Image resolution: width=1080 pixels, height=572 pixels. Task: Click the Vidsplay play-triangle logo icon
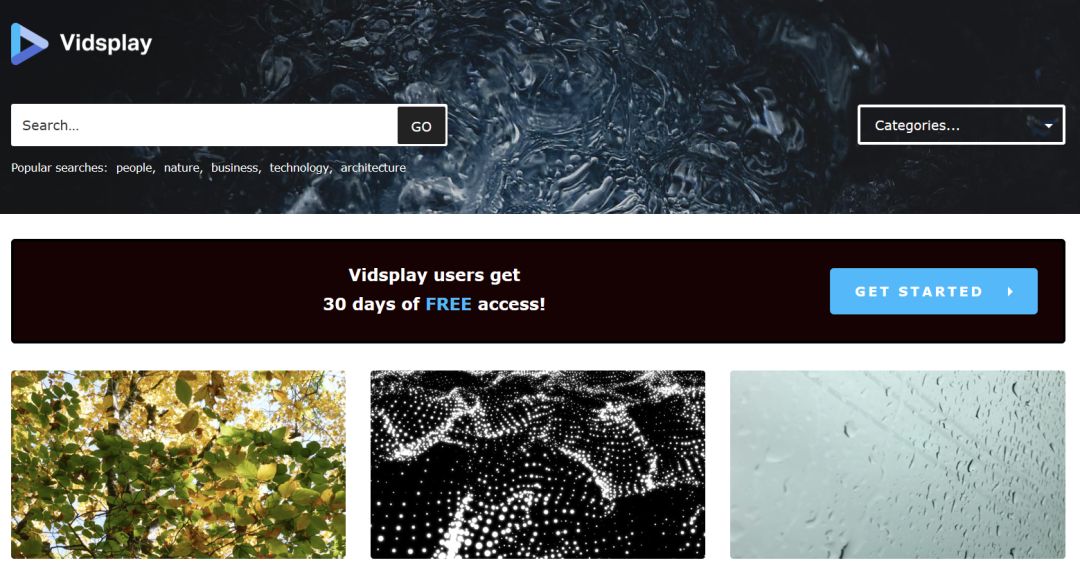point(30,43)
